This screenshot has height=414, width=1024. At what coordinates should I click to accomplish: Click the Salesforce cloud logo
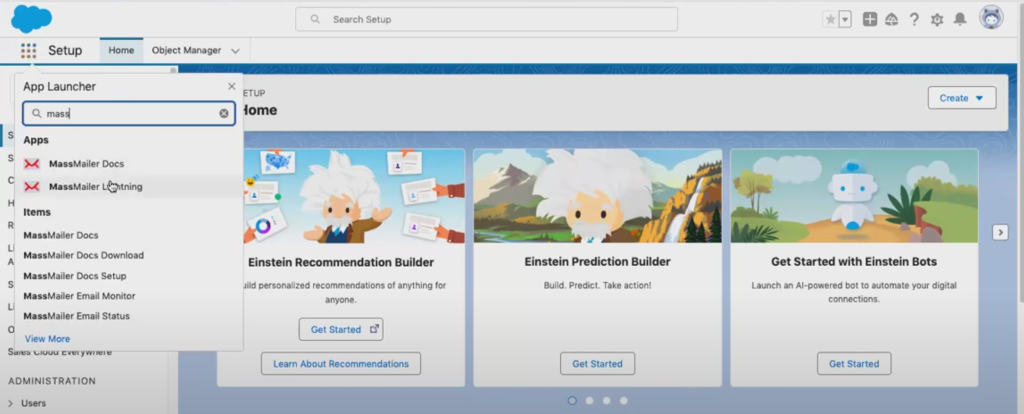[x=31, y=18]
